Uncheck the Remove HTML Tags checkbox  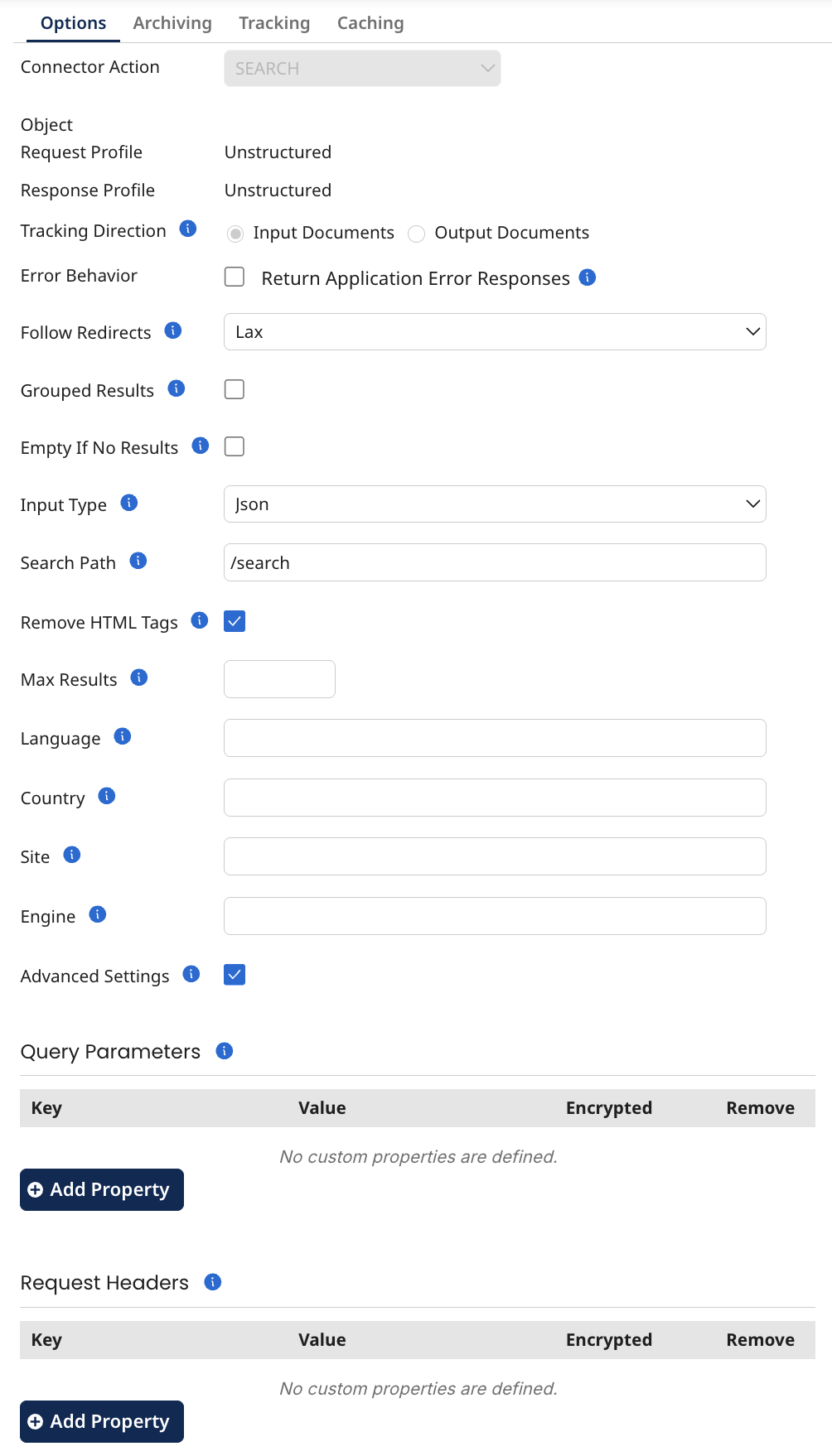click(235, 621)
